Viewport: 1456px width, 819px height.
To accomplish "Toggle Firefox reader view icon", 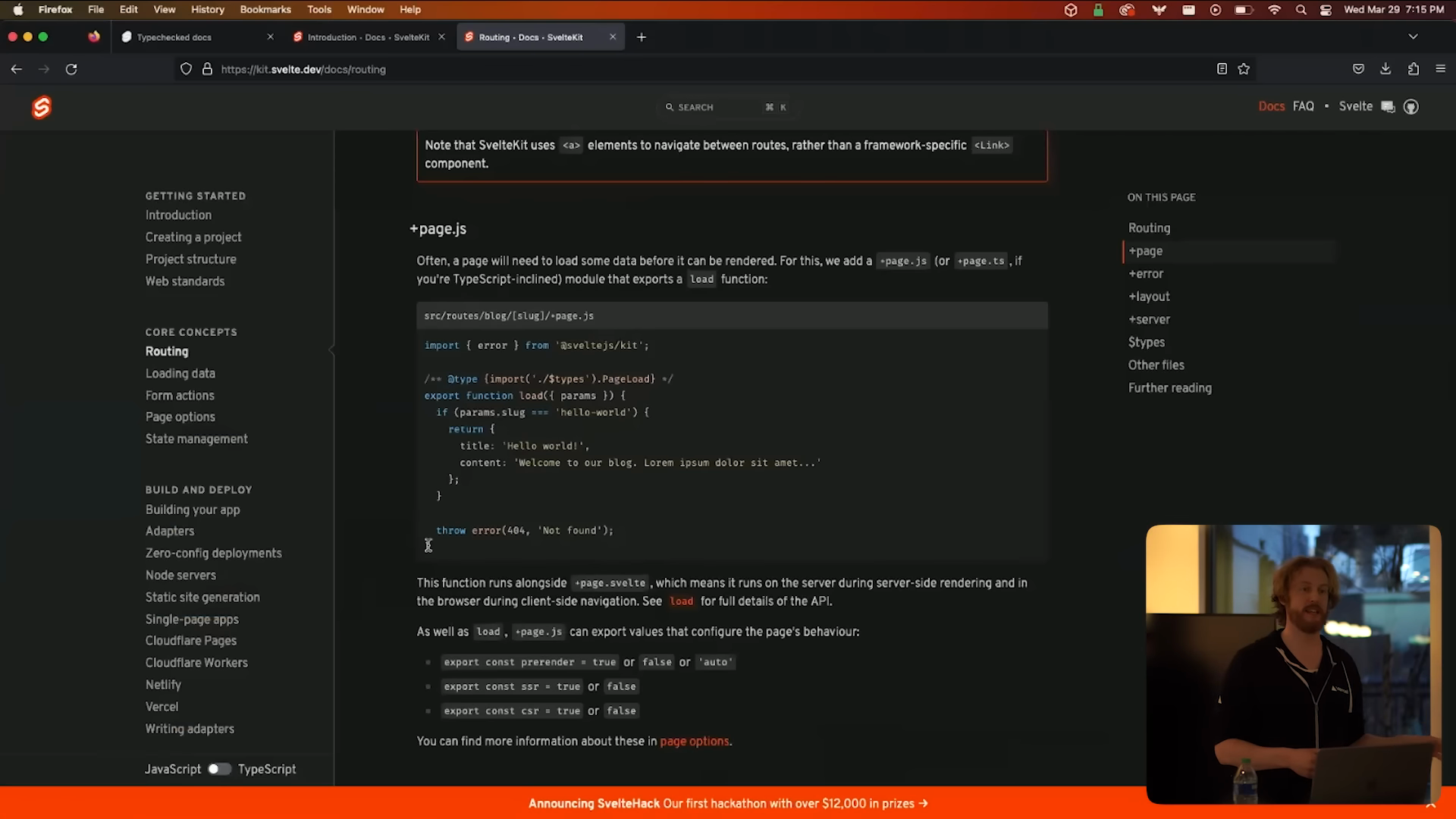I will point(1222,69).
